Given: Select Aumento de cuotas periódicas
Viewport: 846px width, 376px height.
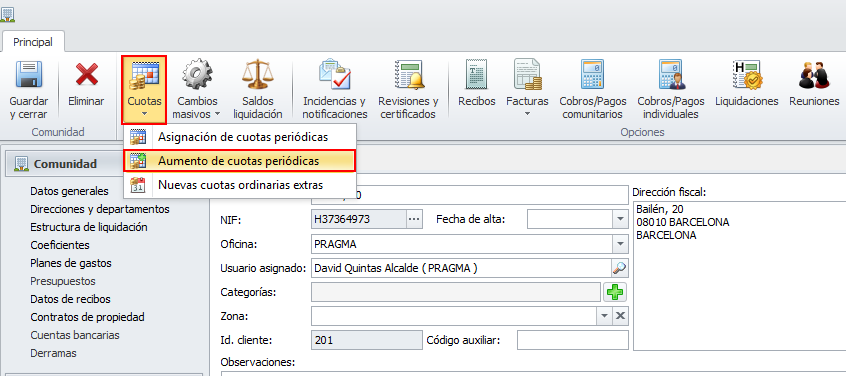Looking at the screenshot, I should tap(240, 161).
